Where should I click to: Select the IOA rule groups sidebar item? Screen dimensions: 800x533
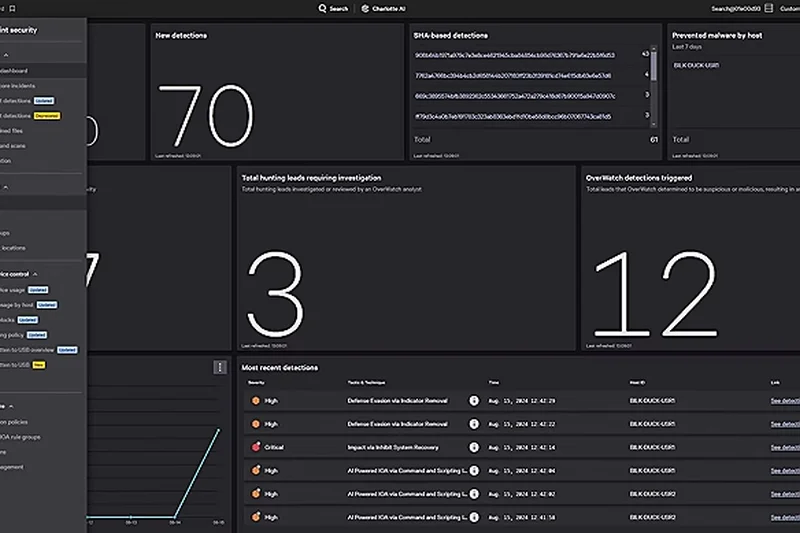(x=20, y=436)
